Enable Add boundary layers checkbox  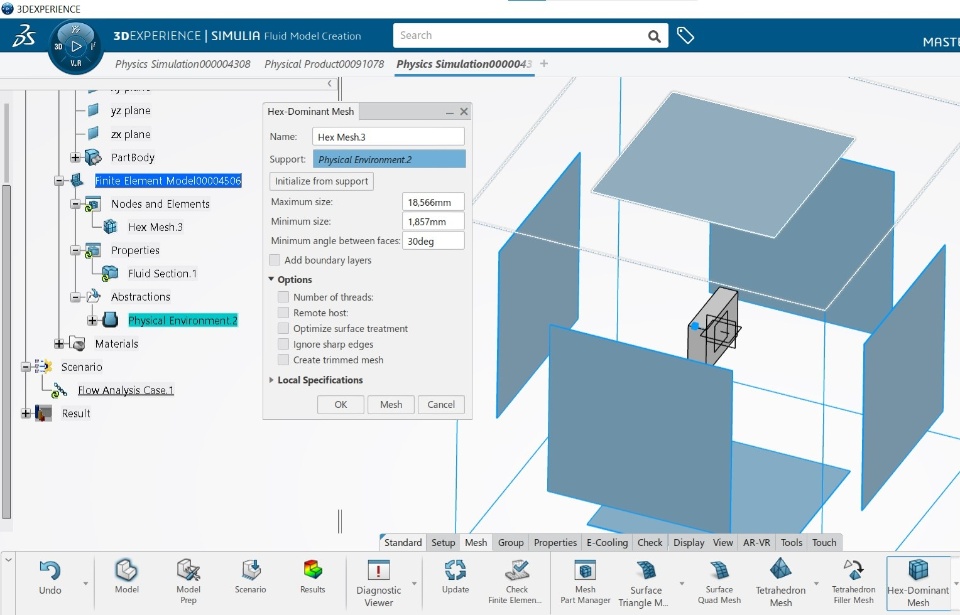click(275, 260)
